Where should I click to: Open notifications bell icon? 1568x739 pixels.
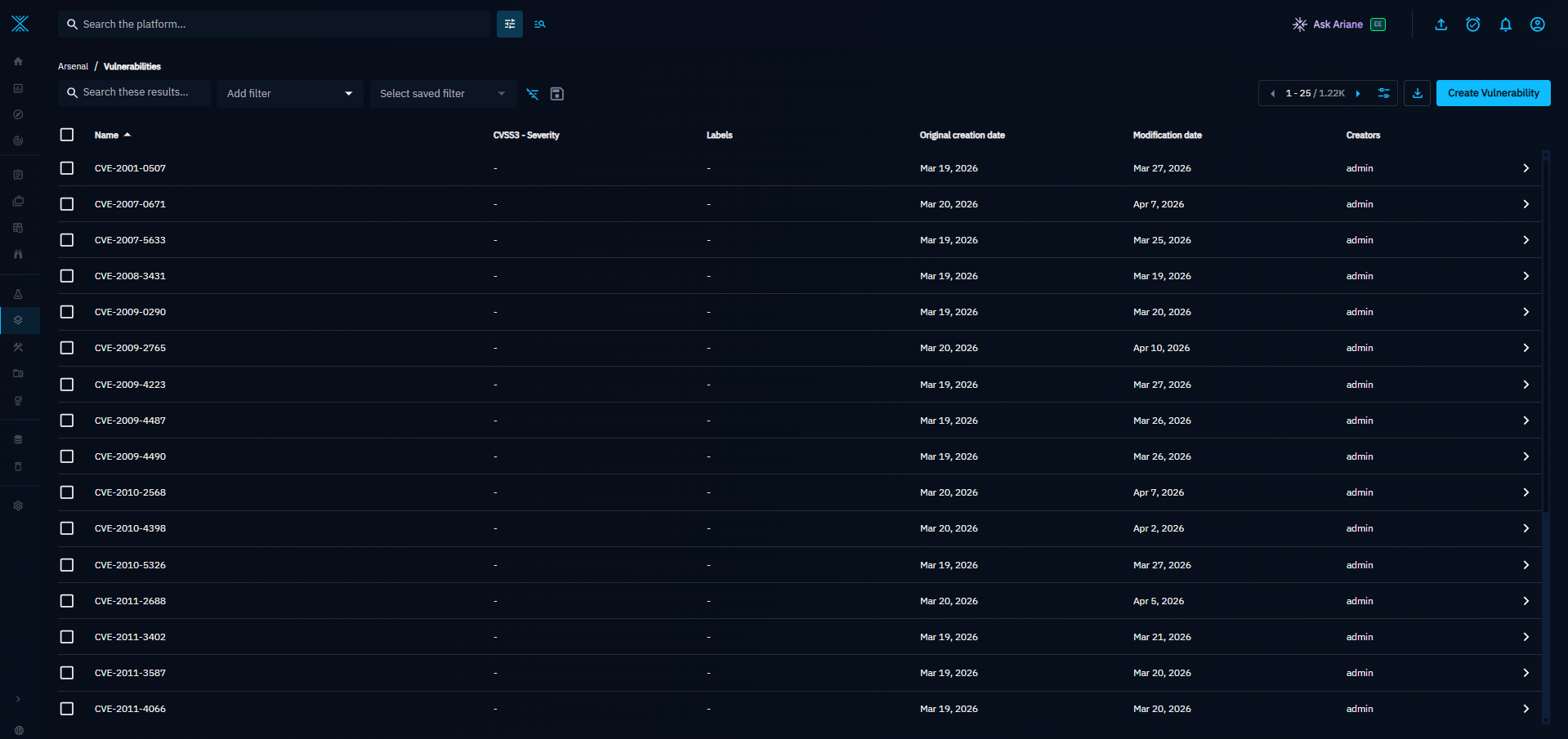tap(1505, 24)
